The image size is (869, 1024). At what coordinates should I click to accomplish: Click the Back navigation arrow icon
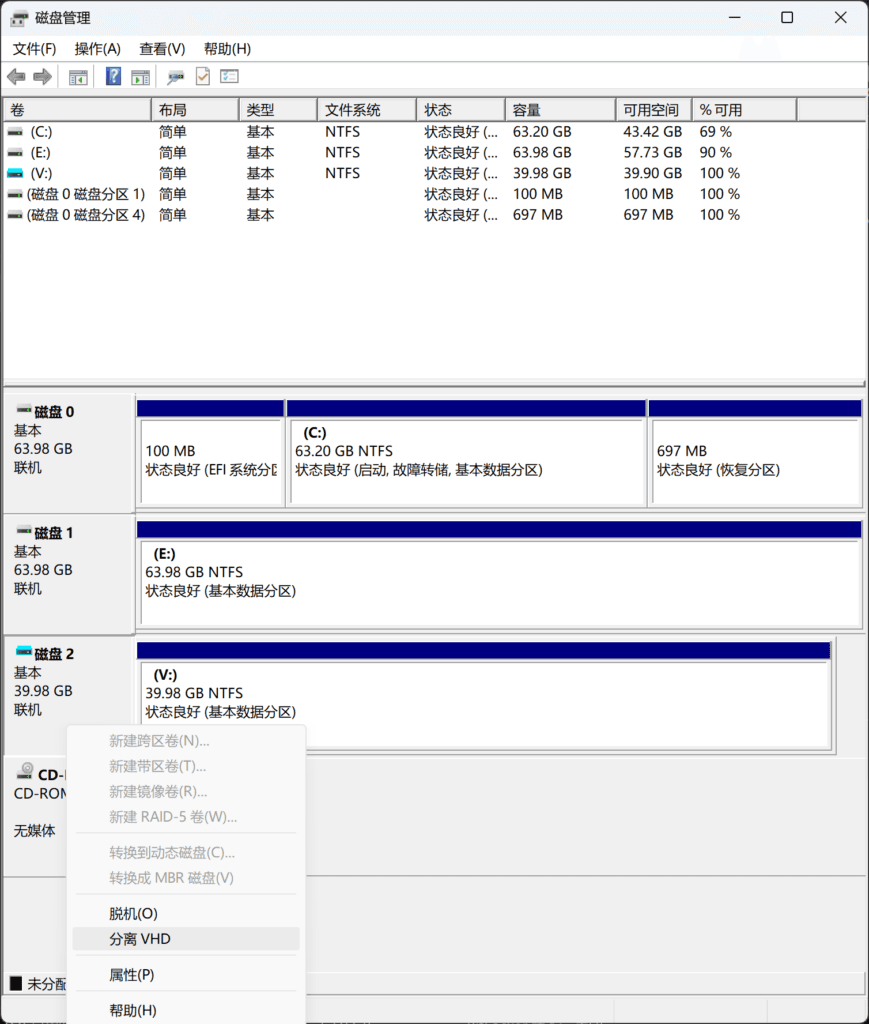click(x=16, y=76)
